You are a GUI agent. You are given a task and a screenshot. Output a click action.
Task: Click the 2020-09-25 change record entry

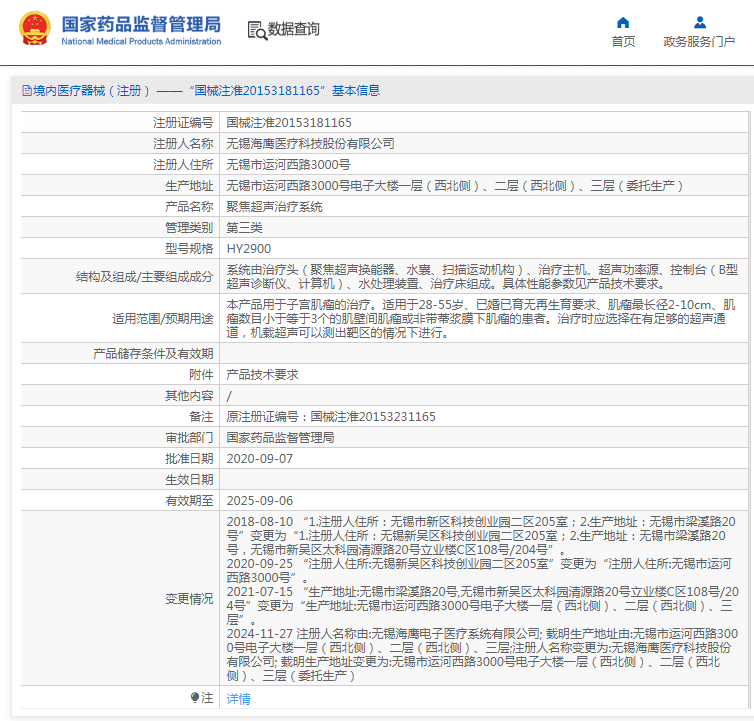tap(479, 570)
